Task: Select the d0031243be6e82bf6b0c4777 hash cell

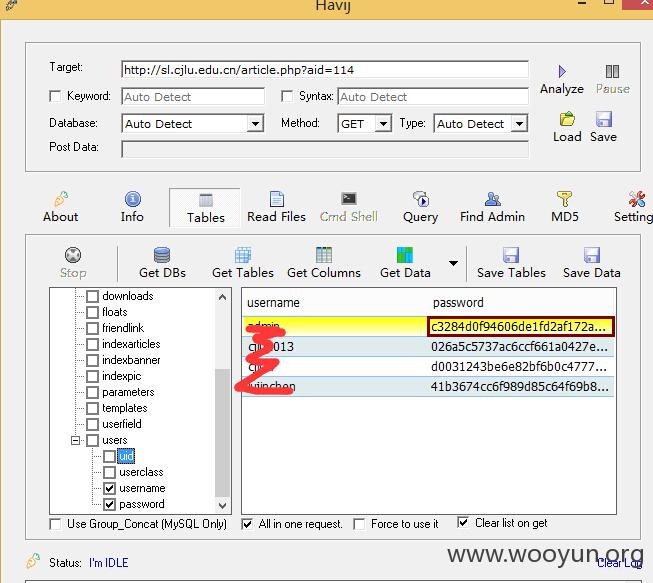Action: pyautogui.click(x=520, y=366)
